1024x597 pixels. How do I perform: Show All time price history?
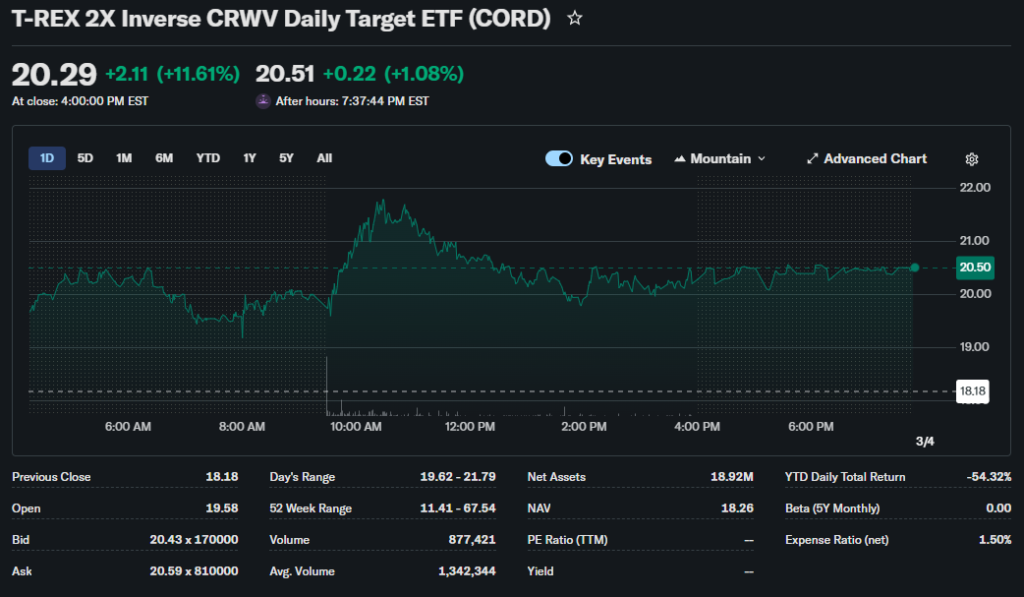(x=324, y=158)
